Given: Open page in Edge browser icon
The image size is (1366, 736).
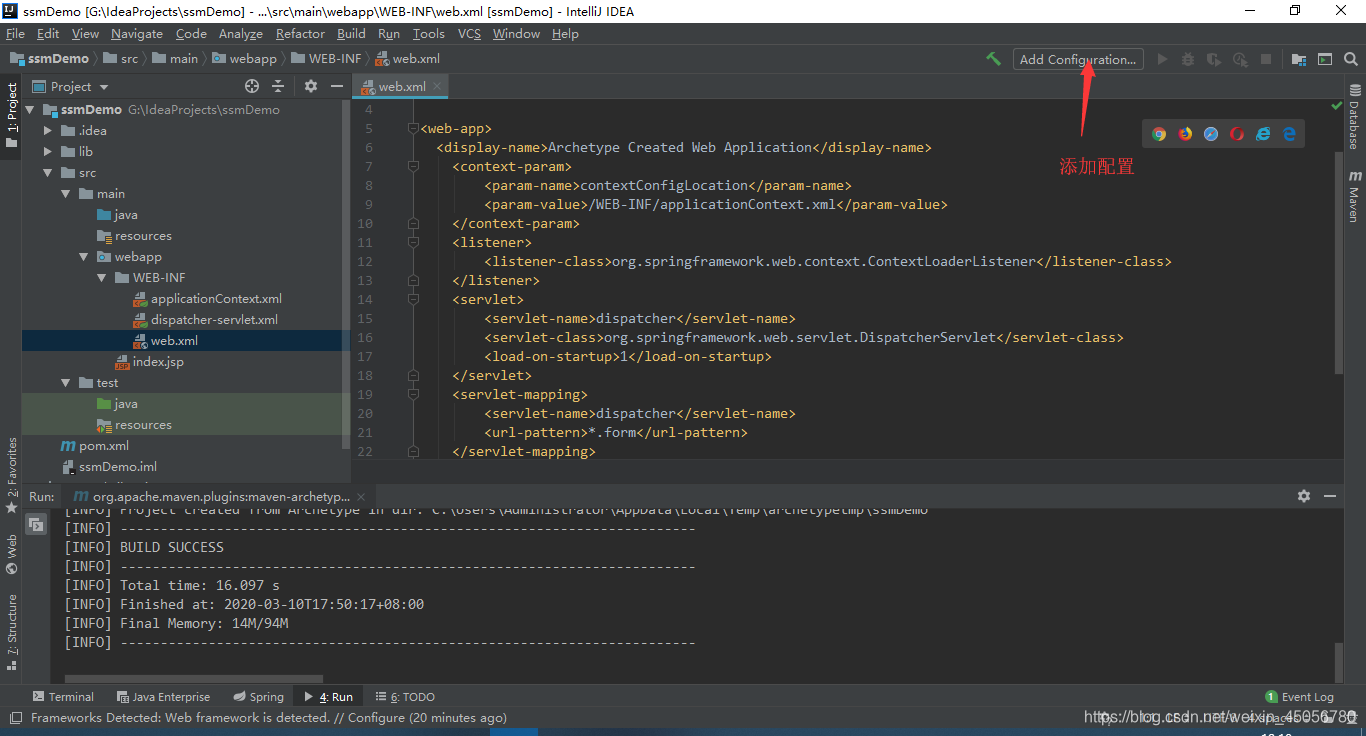Looking at the screenshot, I should click(x=1289, y=134).
